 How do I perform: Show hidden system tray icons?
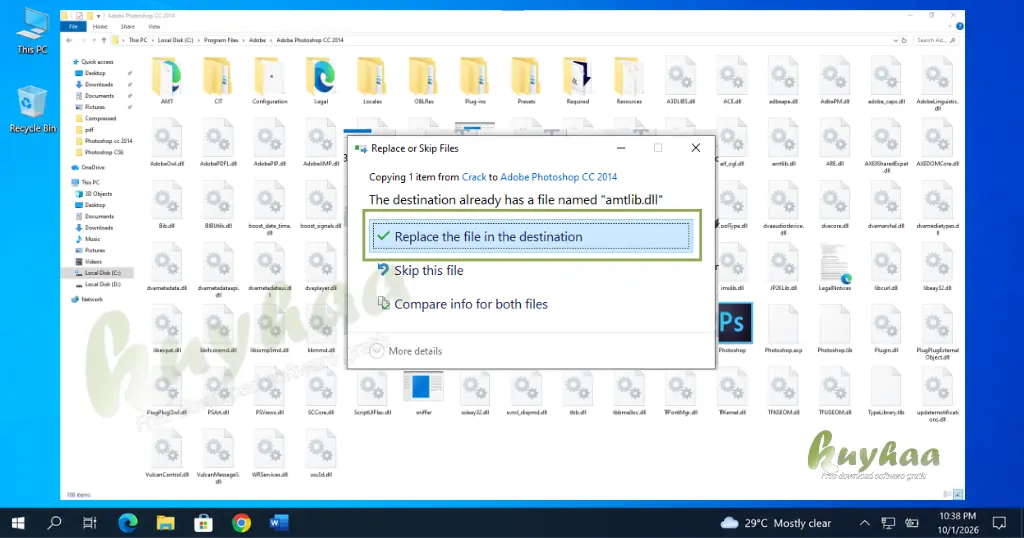point(865,523)
